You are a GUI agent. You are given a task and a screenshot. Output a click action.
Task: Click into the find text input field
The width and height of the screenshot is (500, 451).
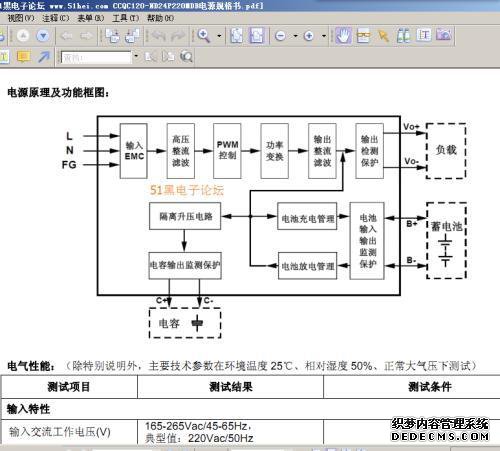click(96, 58)
